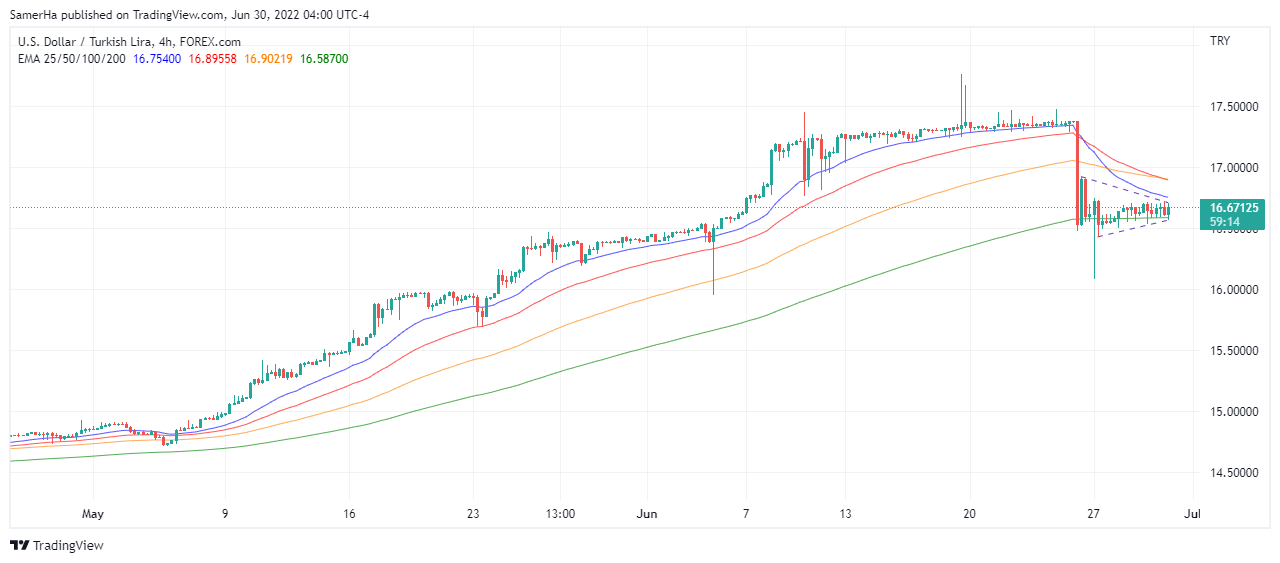Click the 59:14 candle countdown timer
1280x563 pixels.
(x=1225, y=221)
